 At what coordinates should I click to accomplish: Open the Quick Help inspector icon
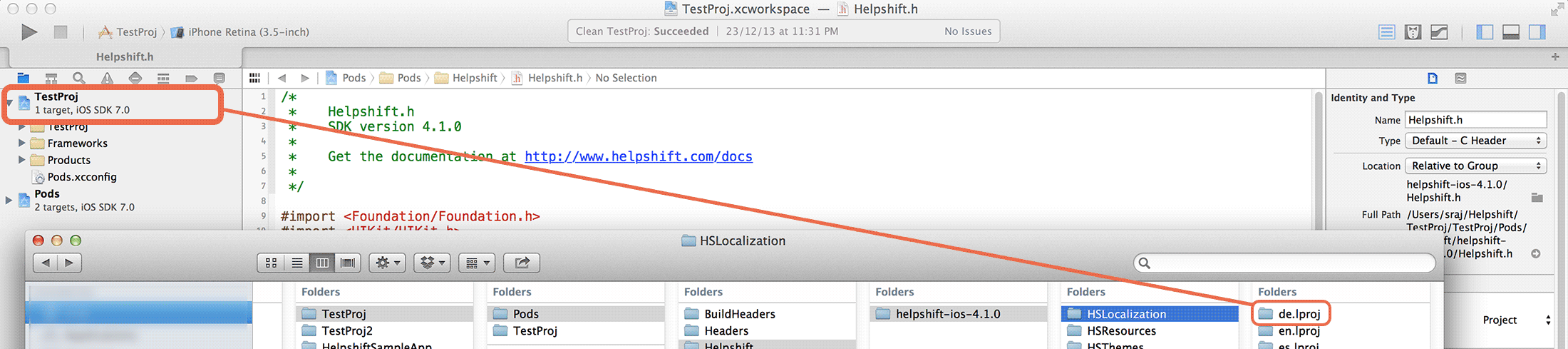coord(1460,78)
